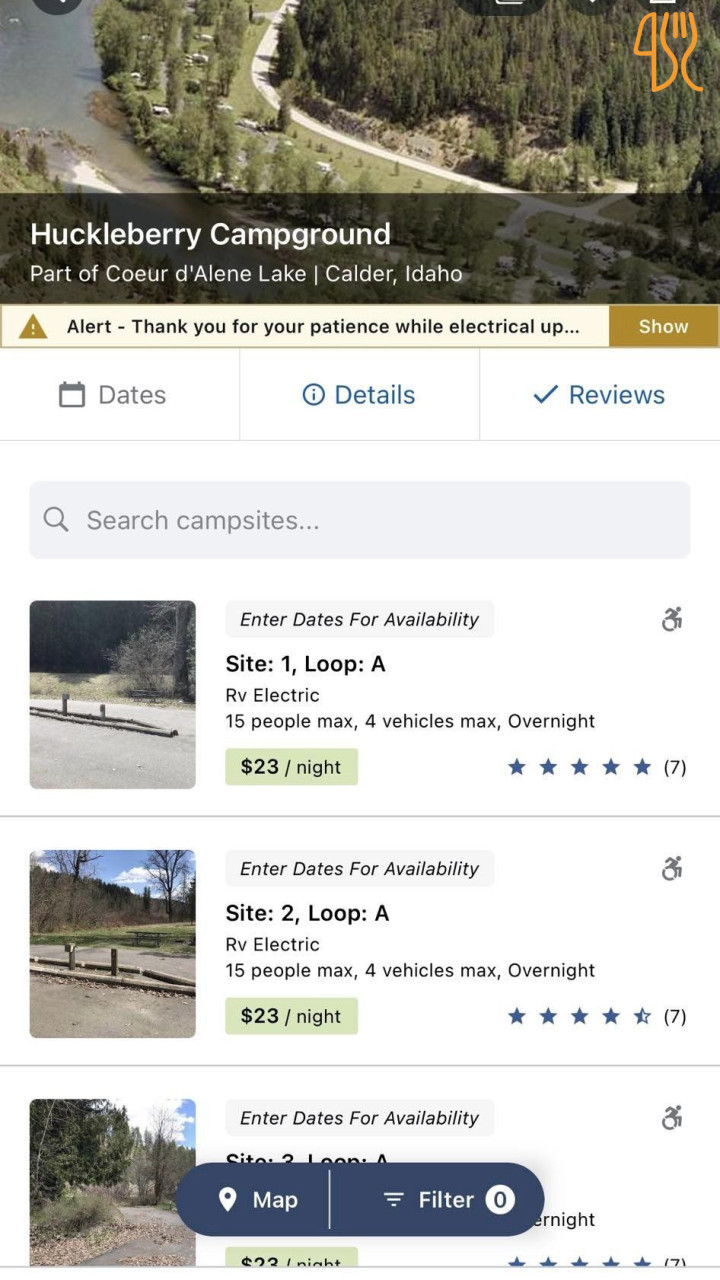Open Site 2 Loop A photo
The image size is (720, 1280).
(112, 943)
